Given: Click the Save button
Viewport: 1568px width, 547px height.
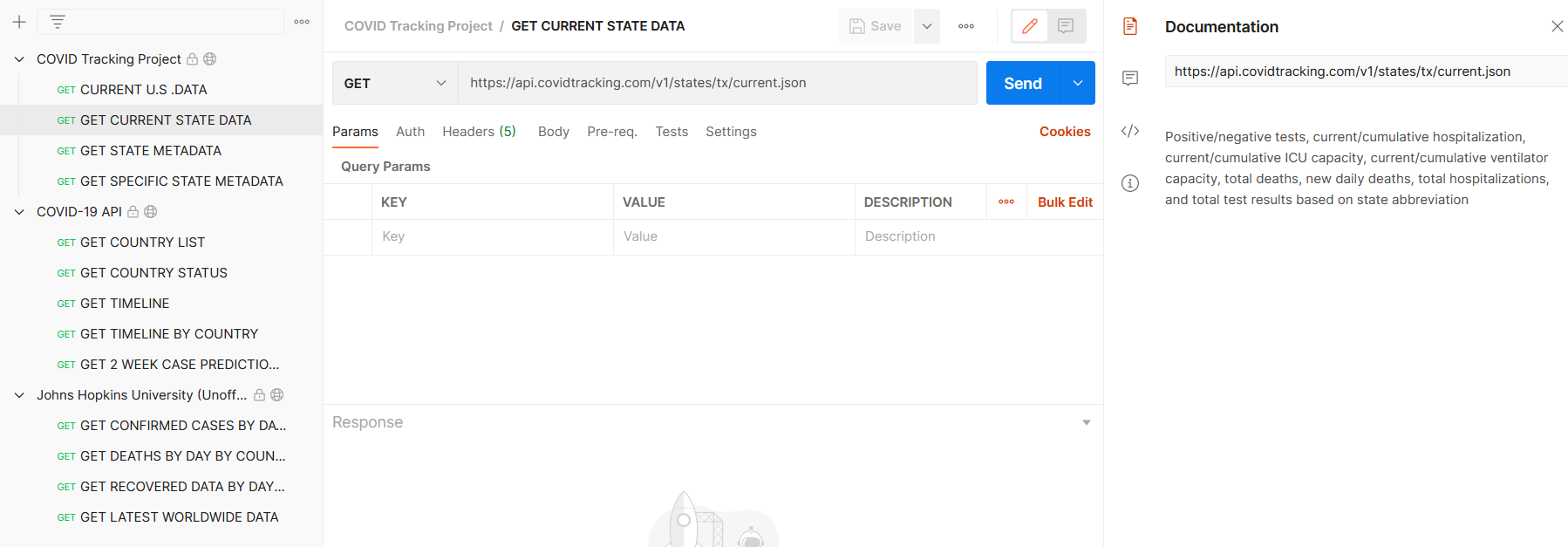Looking at the screenshot, I should click(876, 26).
